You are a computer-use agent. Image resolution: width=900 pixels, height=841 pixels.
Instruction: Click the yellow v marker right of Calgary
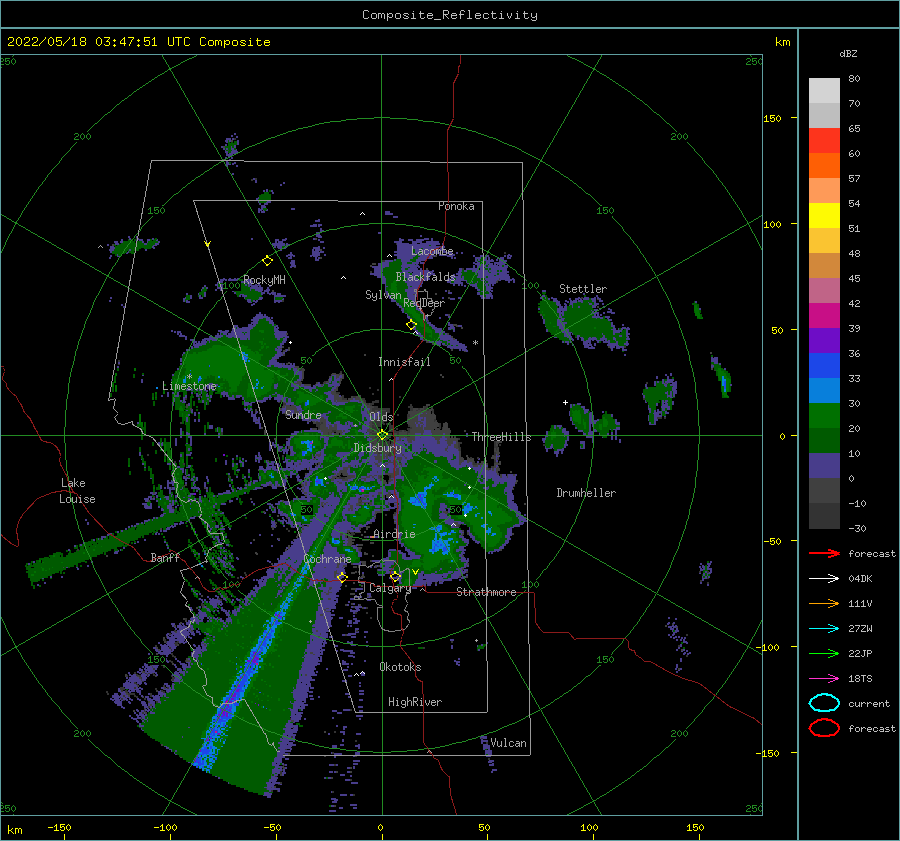point(415,572)
